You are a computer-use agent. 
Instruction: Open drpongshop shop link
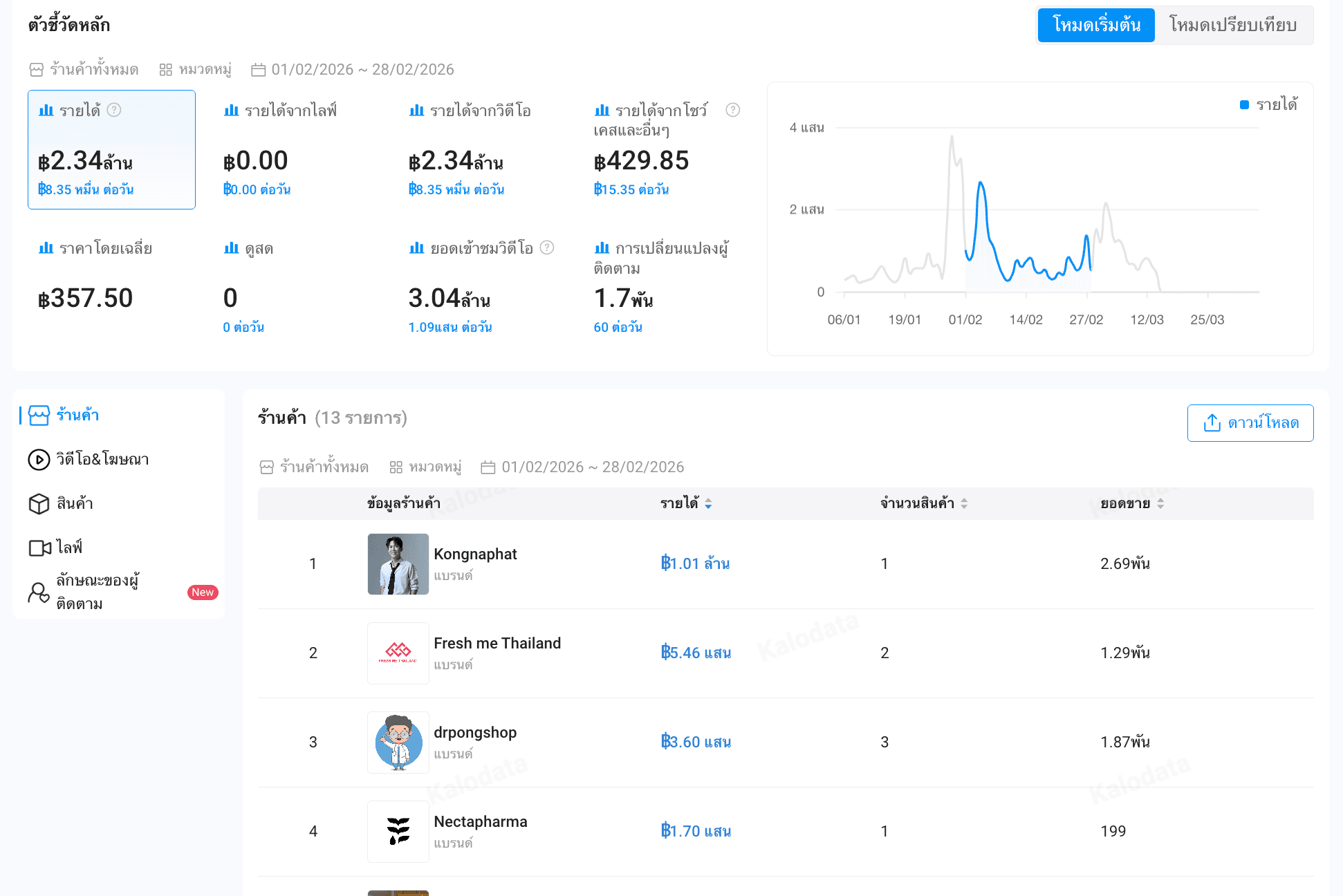pos(475,733)
